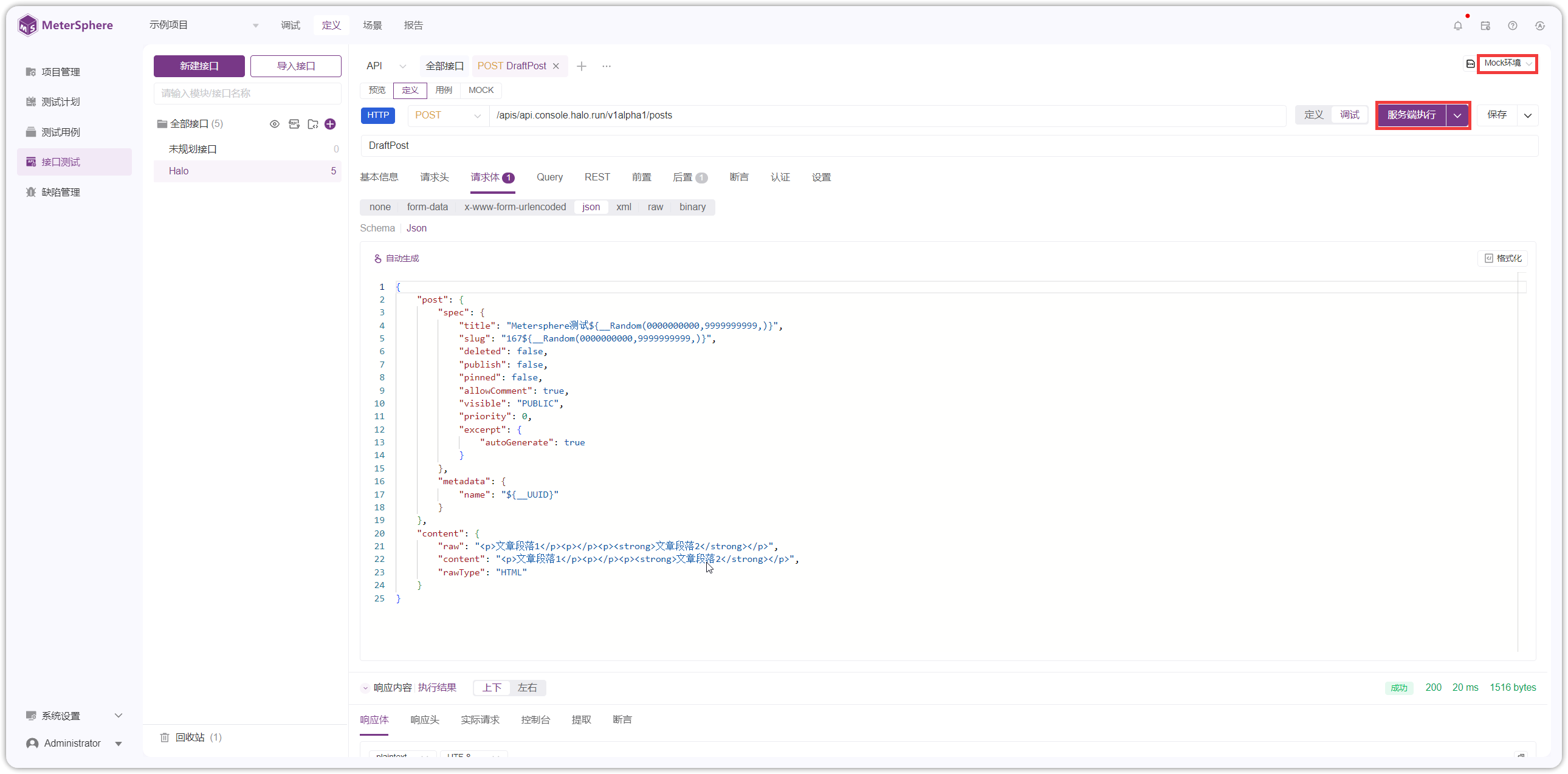Close the POST DraftPost tab
1568x774 pixels.
(x=555, y=66)
